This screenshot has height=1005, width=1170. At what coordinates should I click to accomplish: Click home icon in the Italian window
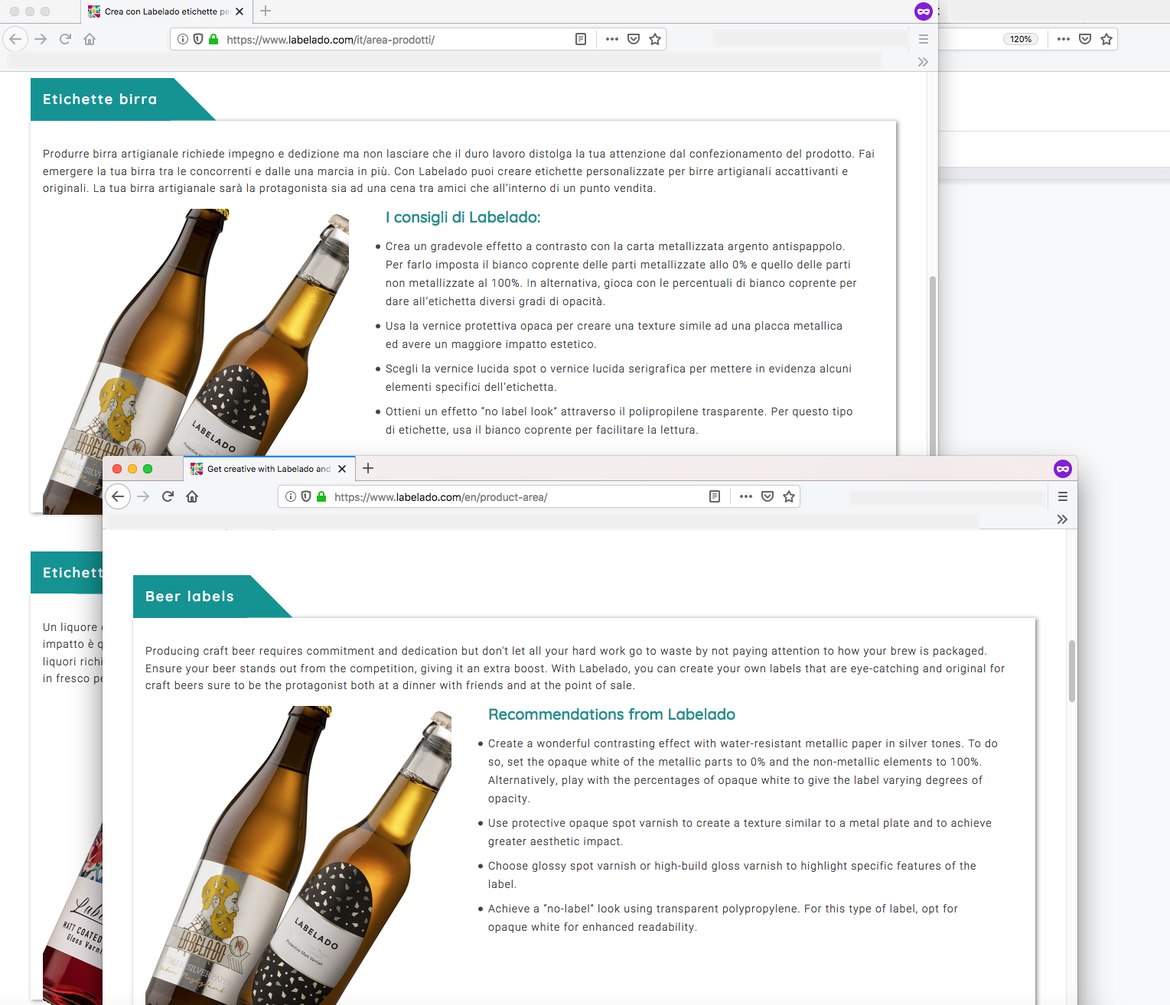coord(89,40)
